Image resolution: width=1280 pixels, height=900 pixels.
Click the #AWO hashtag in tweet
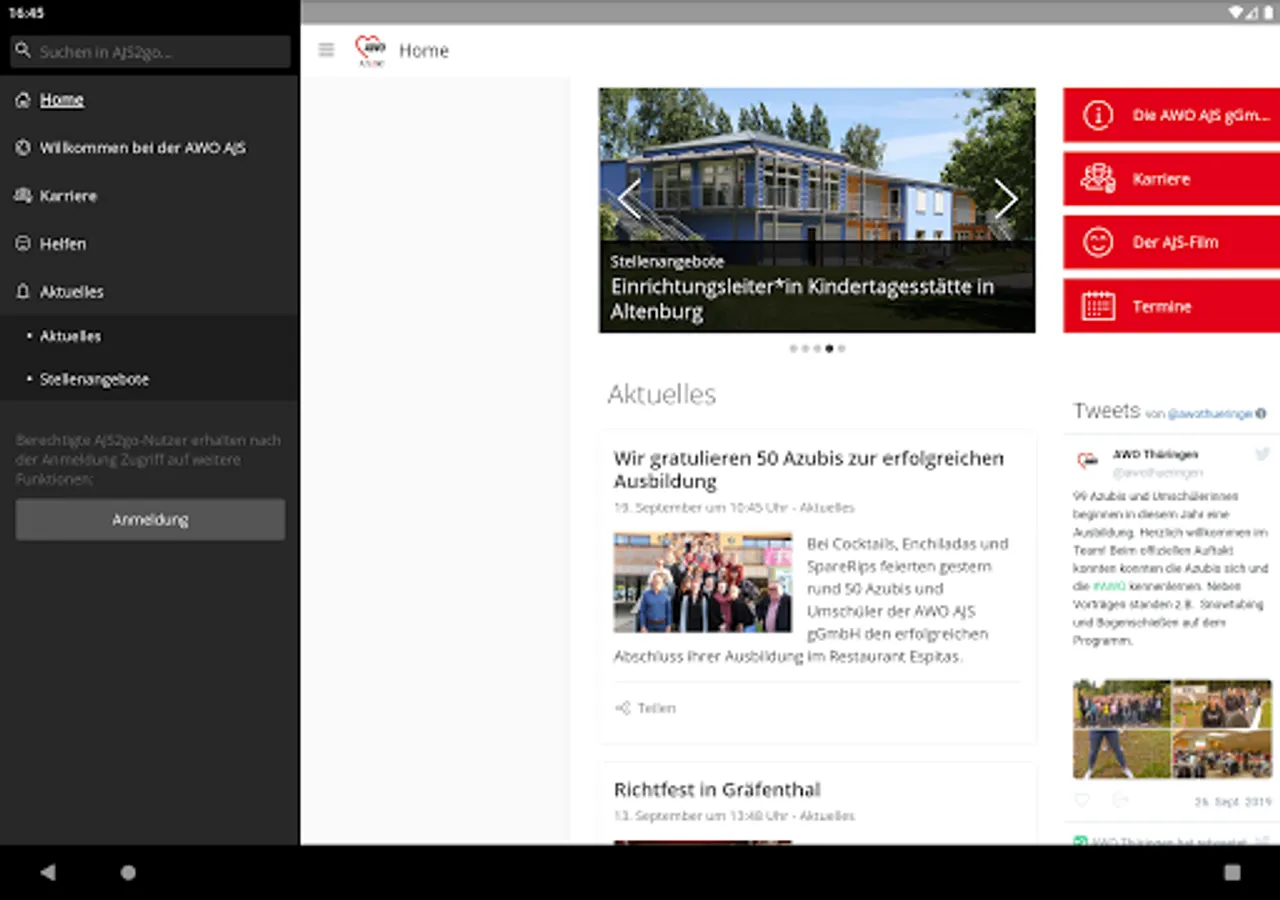(1109, 586)
